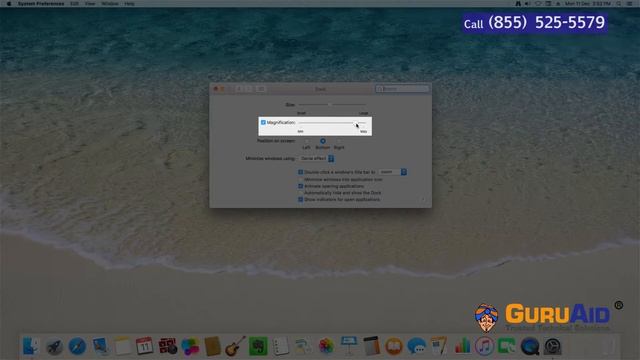Enable minimize windows into application icon

click(x=300, y=179)
